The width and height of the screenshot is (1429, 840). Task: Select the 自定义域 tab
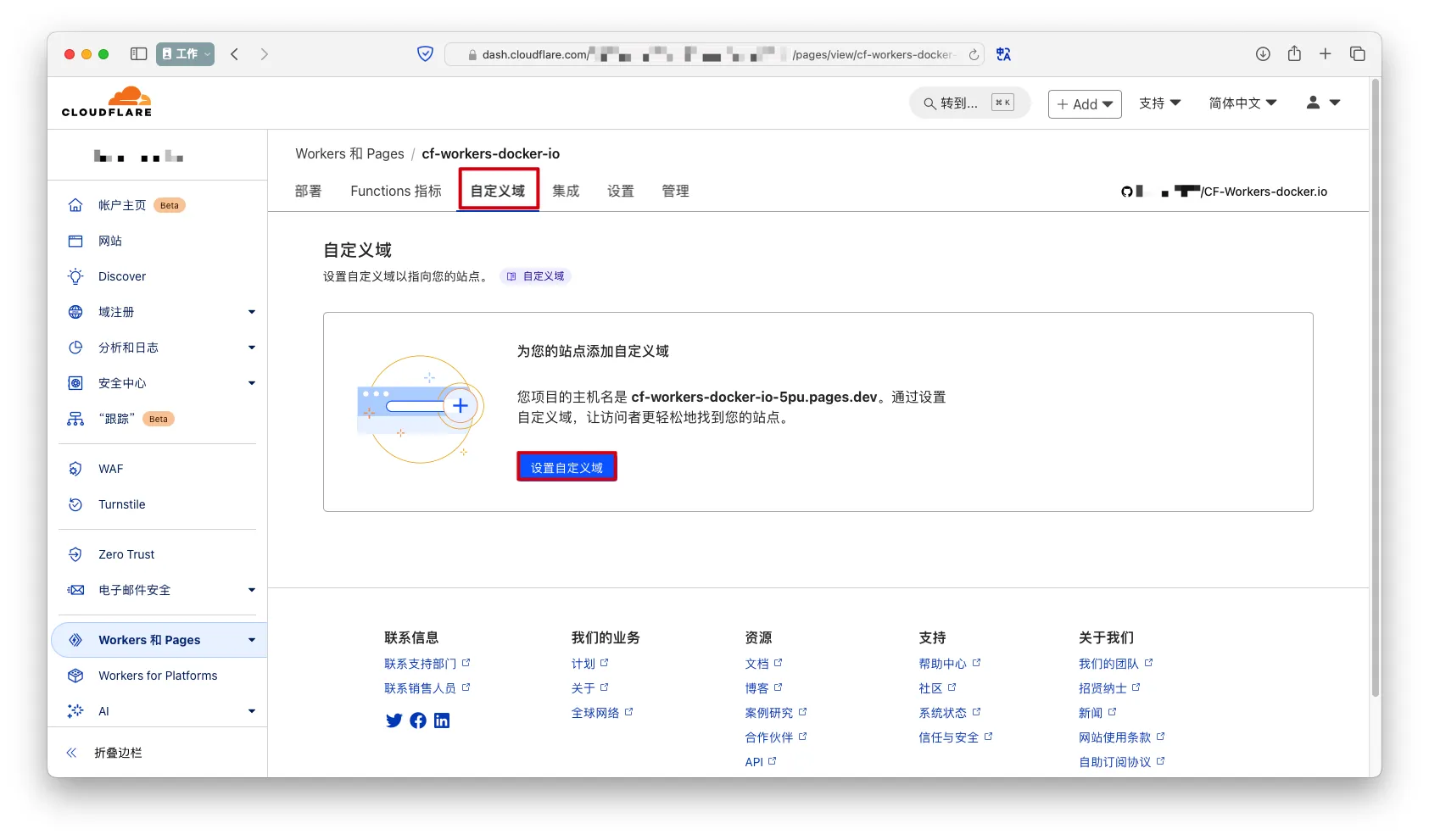pyautogui.click(x=498, y=191)
